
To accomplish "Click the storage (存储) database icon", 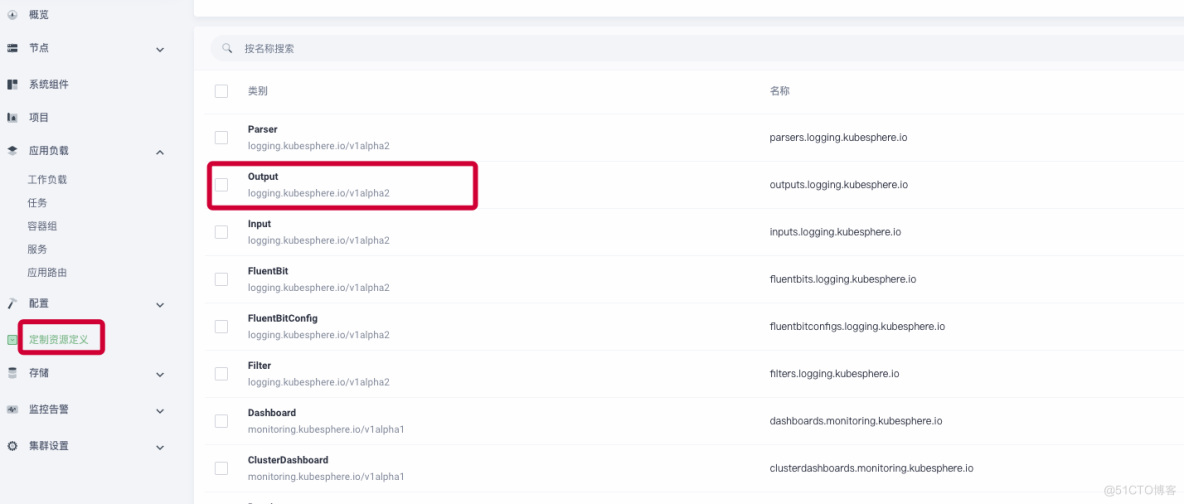I will pos(12,373).
